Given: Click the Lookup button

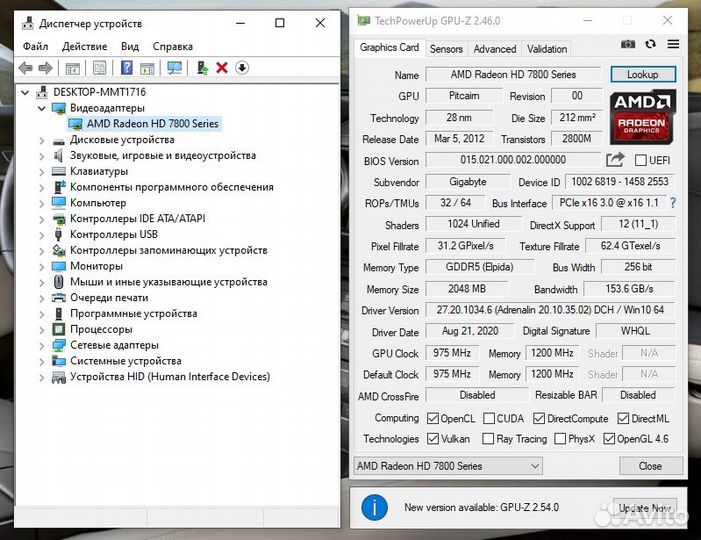Looking at the screenshot, I should pyautogui.click(x=642, y=74).
